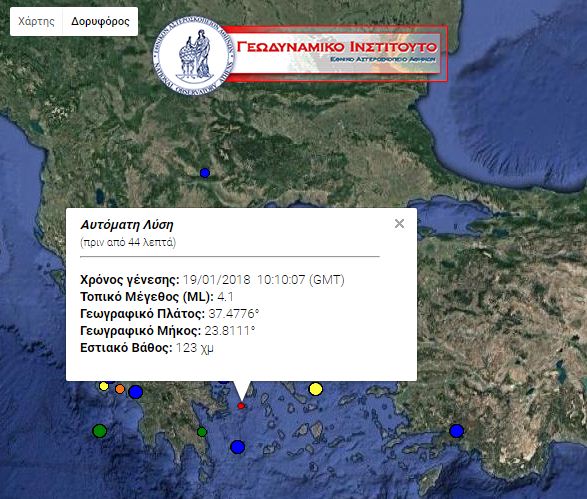Select the blue marker in Bulgaria
587x499 pixels.
205,173
